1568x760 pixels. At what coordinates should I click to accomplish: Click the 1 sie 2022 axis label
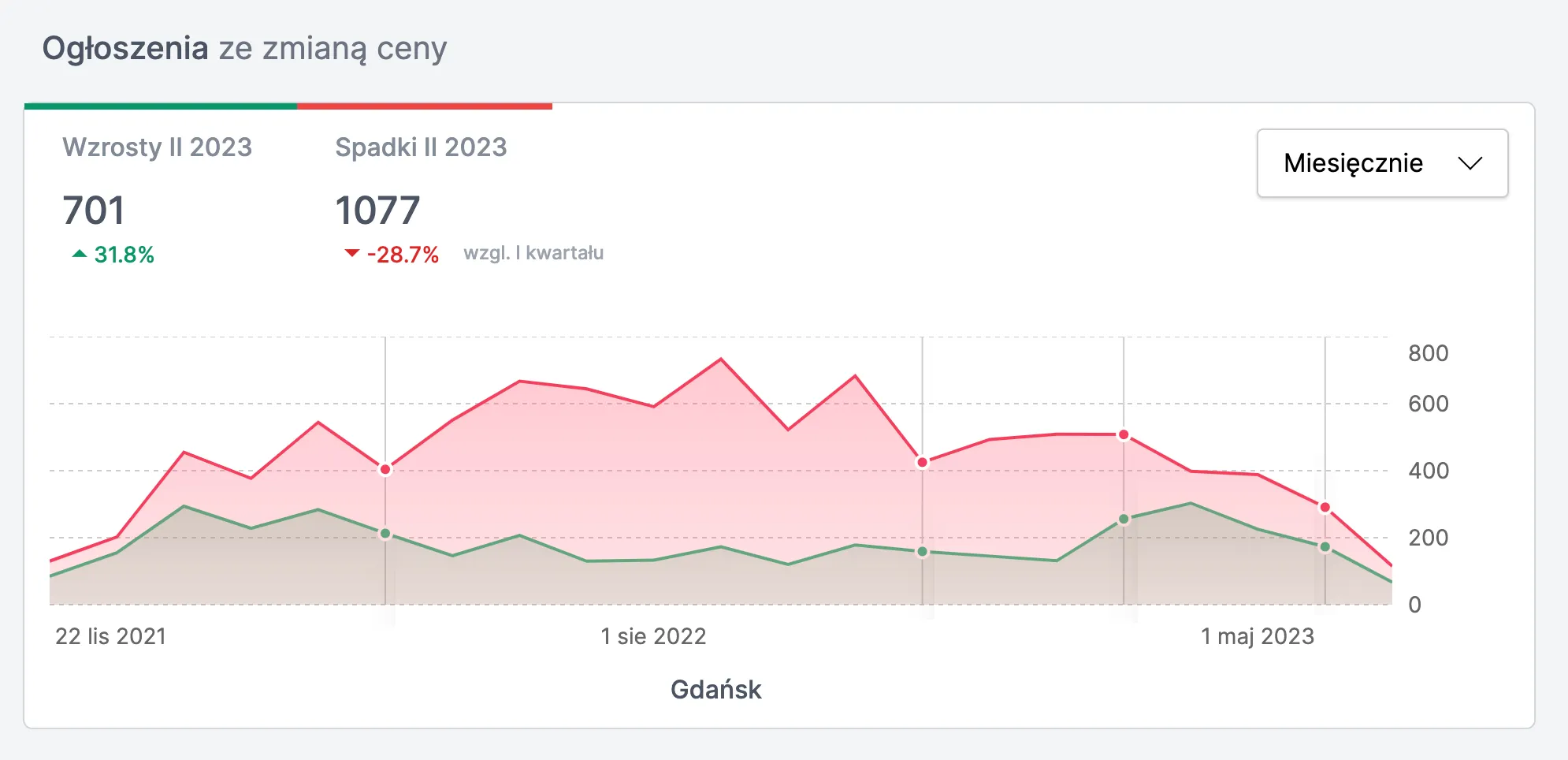click(653, 636)
